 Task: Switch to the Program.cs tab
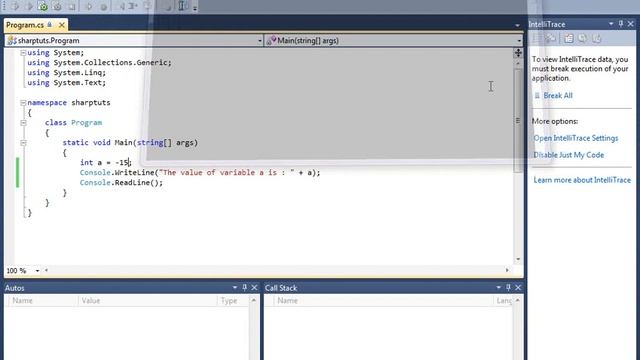click(24, 25)
